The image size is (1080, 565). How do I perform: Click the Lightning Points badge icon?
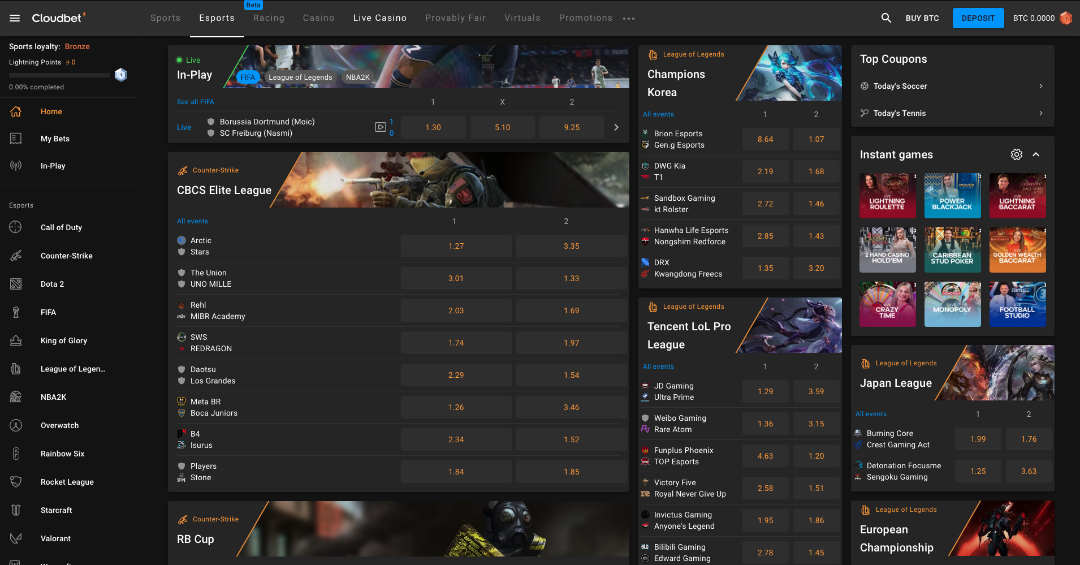click(x=121, y=74)
